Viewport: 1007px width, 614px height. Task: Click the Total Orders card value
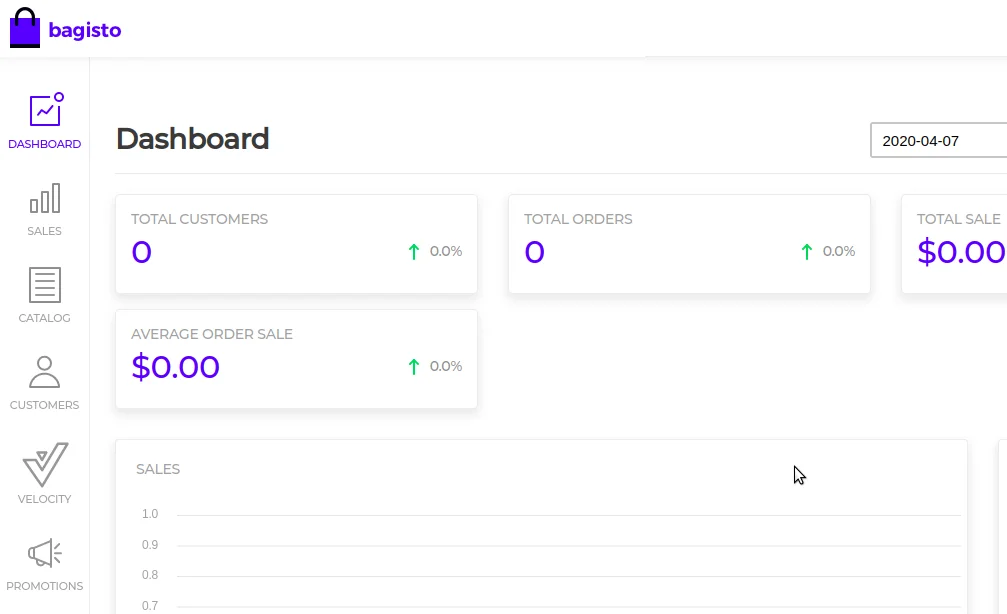click(x=534, y=252)
